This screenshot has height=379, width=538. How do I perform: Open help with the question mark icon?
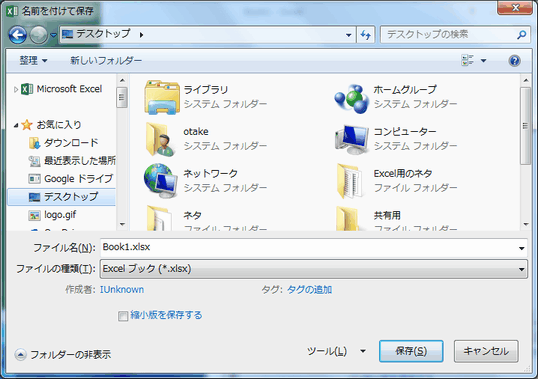coord(514,61)
